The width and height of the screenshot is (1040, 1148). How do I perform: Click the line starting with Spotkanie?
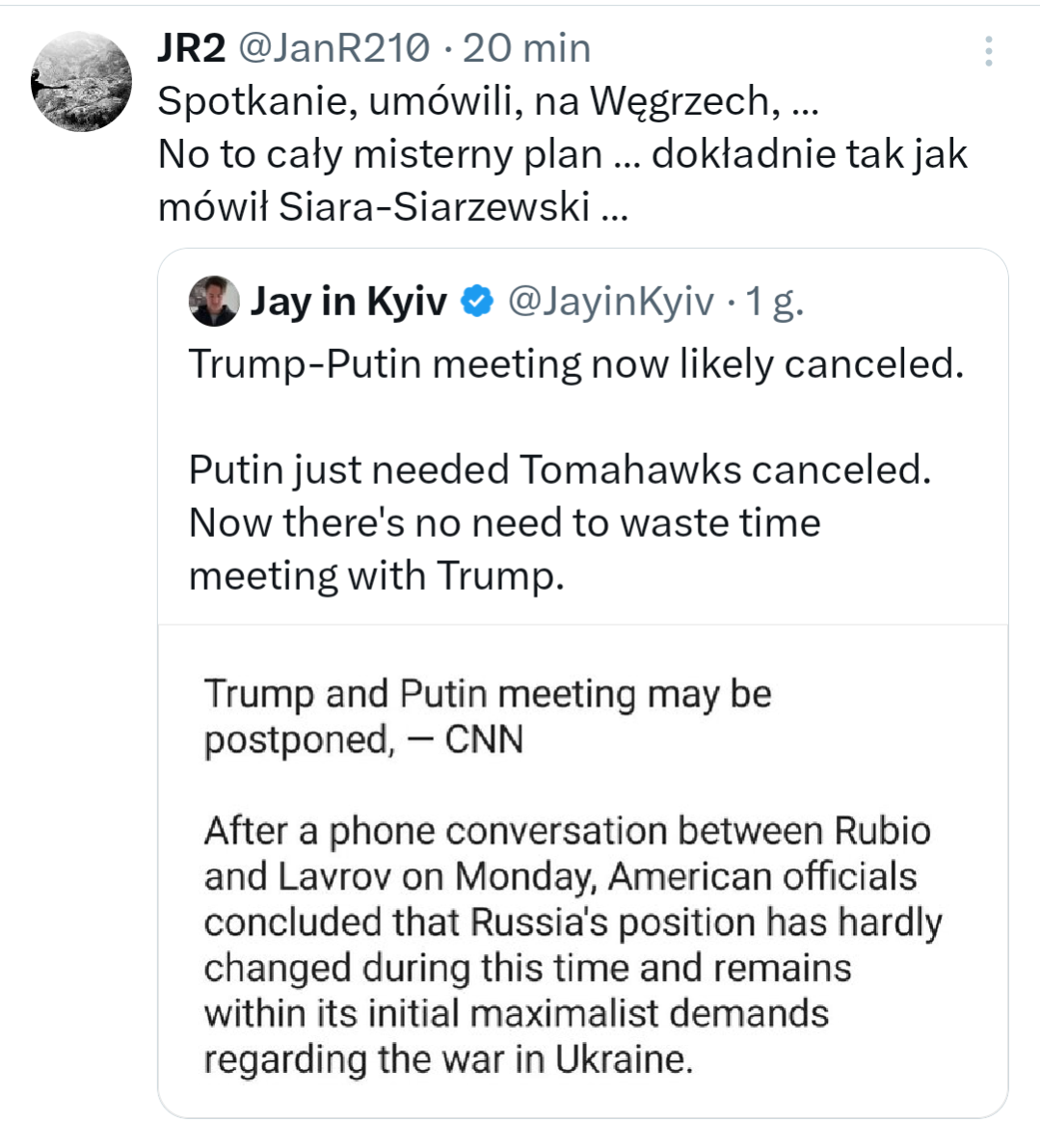487,101
